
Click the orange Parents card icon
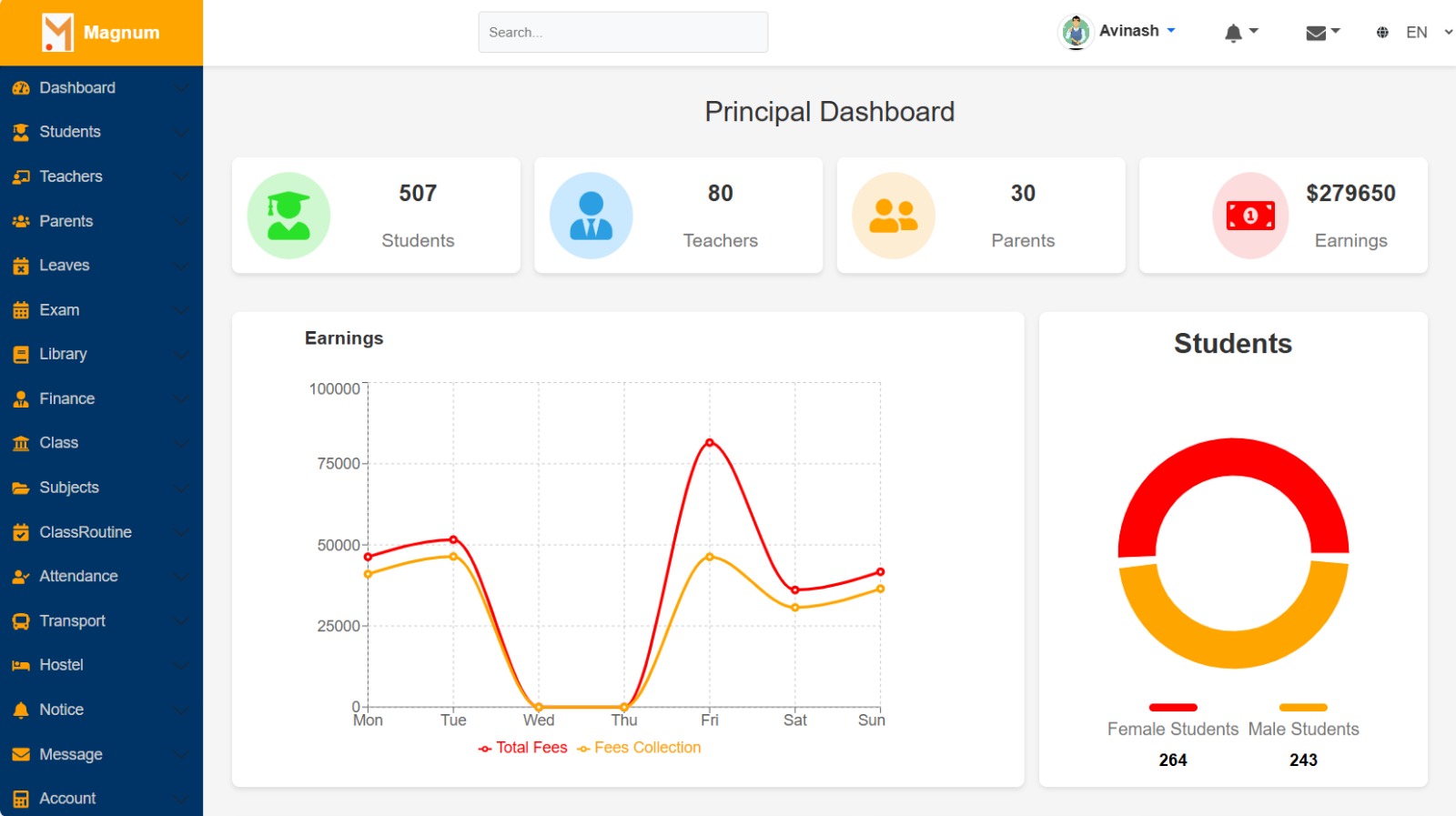[893, 216]
